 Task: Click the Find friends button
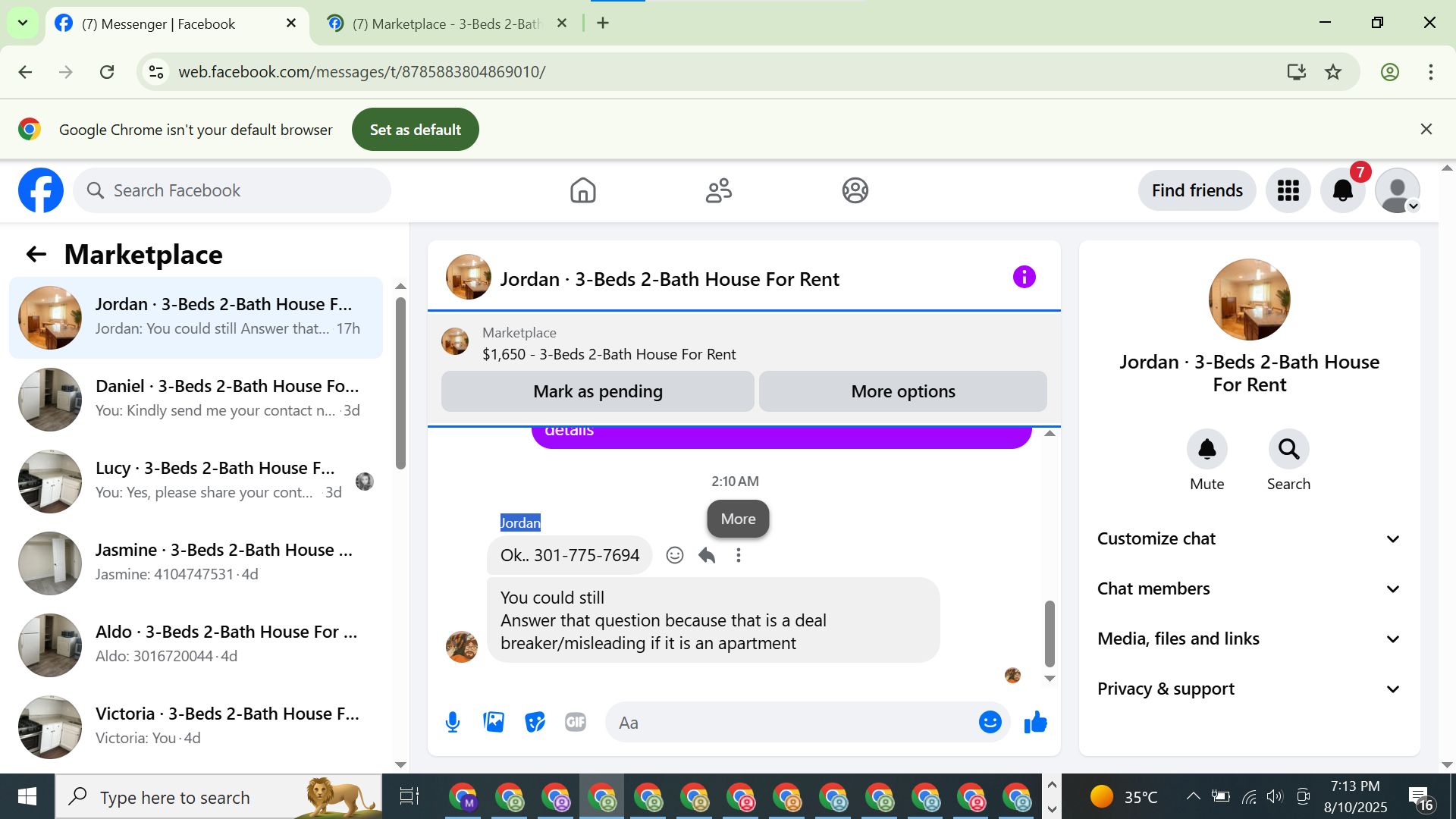click(1197, 190)
